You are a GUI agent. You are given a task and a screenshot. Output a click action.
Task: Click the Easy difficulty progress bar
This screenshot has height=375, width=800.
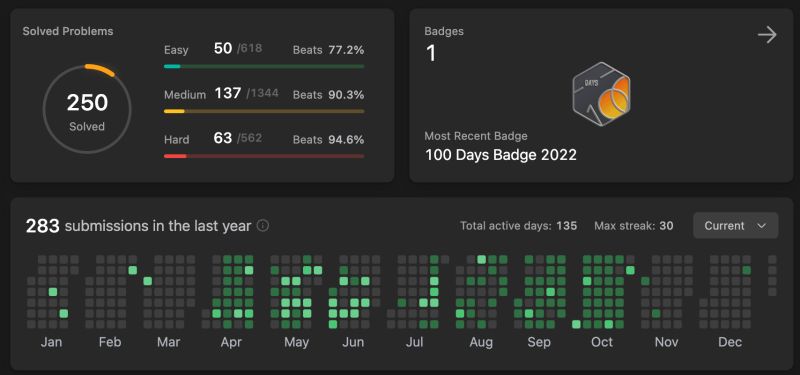coord(264,66)
